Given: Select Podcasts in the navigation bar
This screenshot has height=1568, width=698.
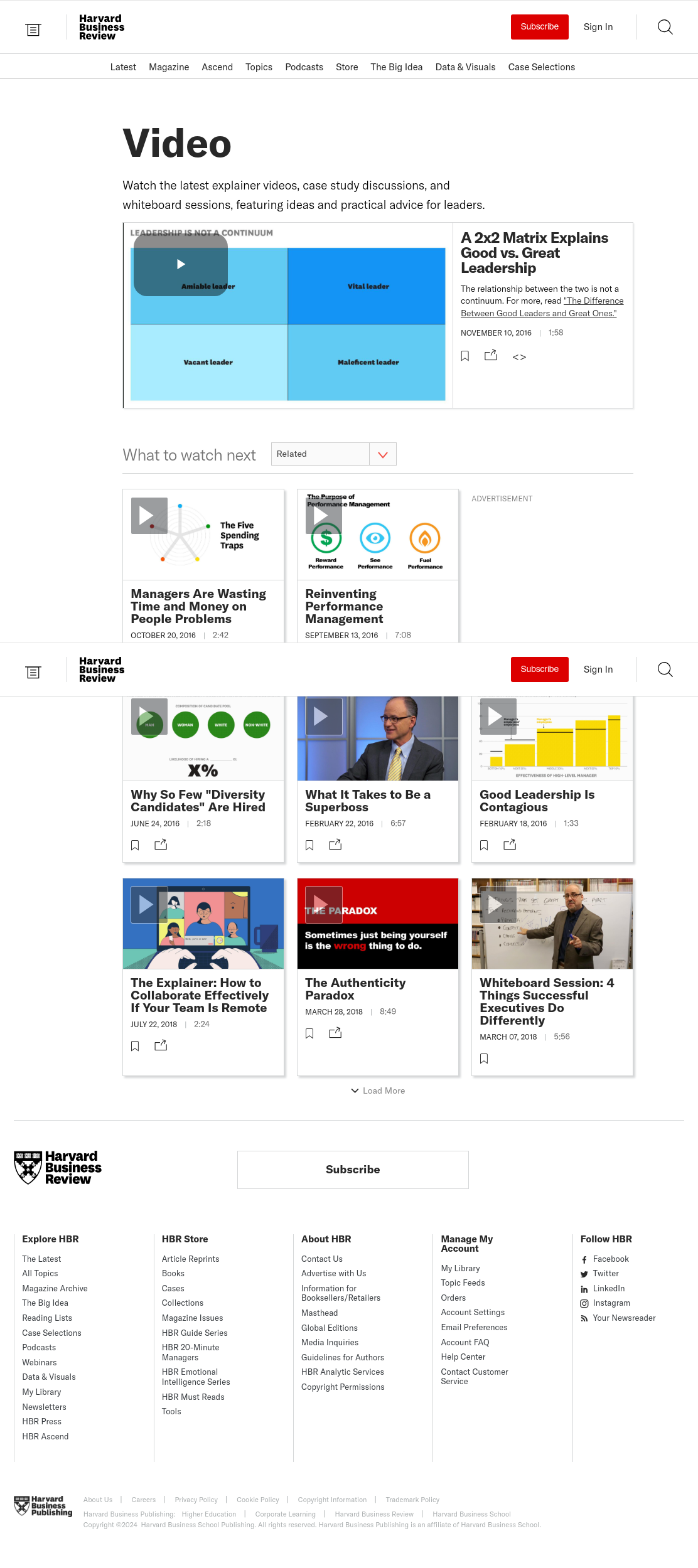Looking at the screenshot, I should tap(304, 67).
